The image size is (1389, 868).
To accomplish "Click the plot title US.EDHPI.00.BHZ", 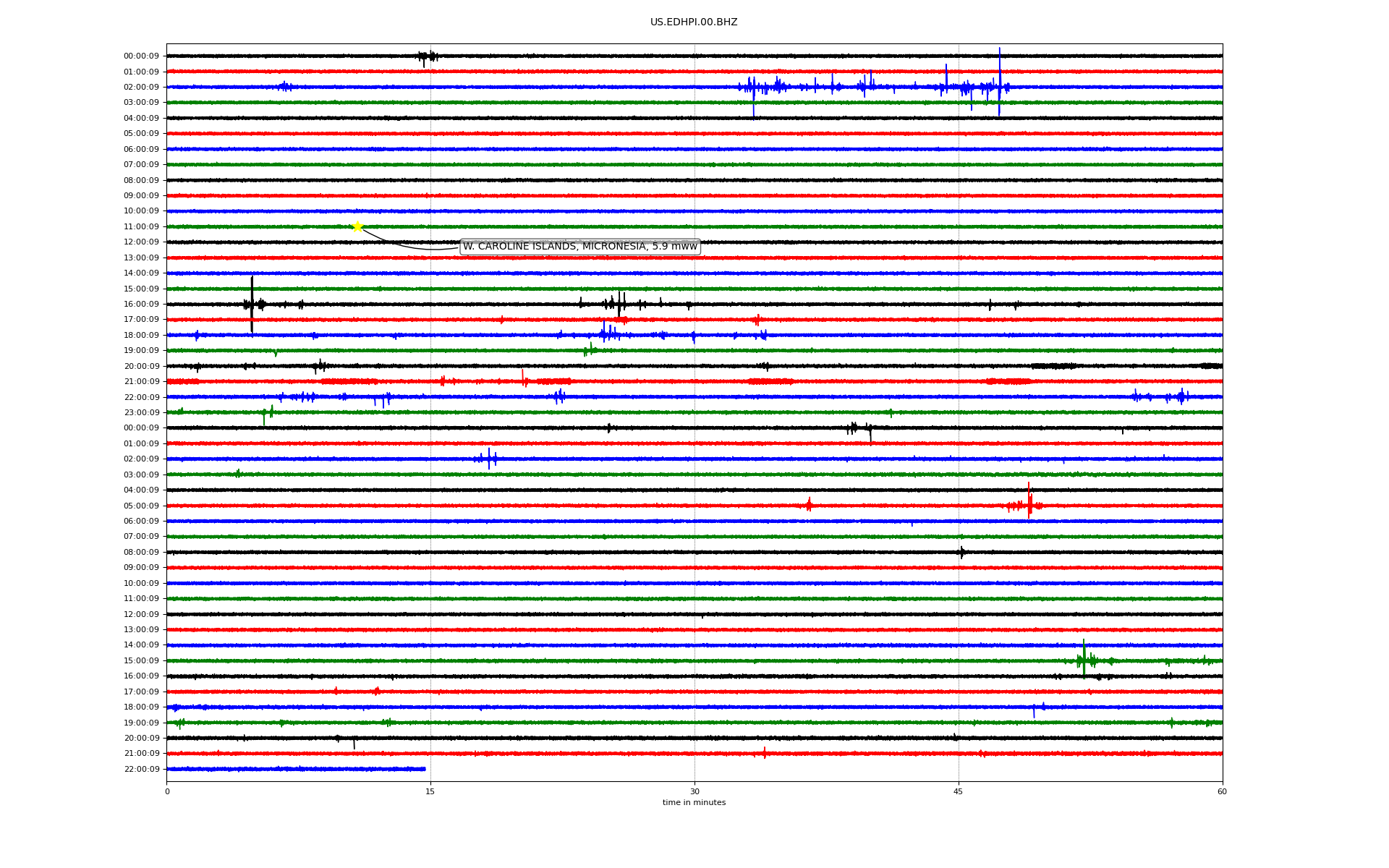I will [x=693, y=22].
